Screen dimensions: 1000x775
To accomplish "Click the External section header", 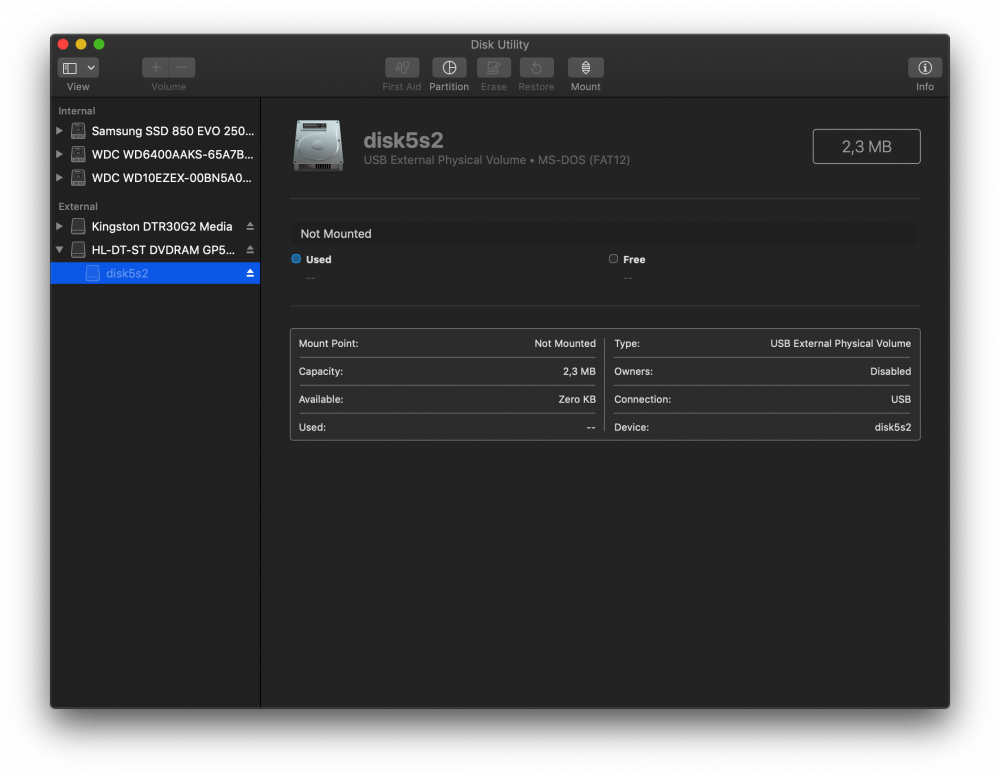I will coord(78,207).
